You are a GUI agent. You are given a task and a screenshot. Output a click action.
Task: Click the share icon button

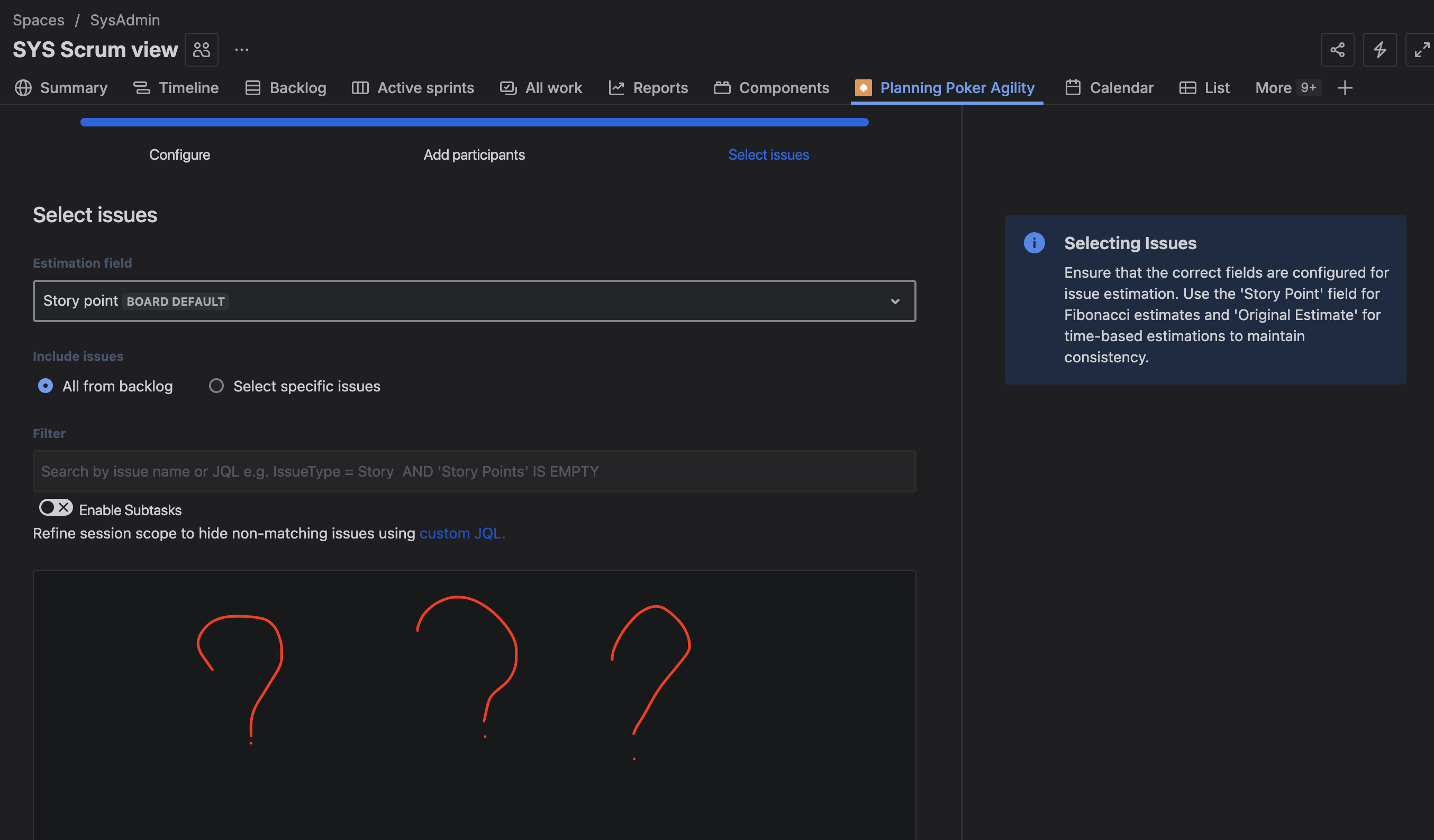coord(1337,50)
